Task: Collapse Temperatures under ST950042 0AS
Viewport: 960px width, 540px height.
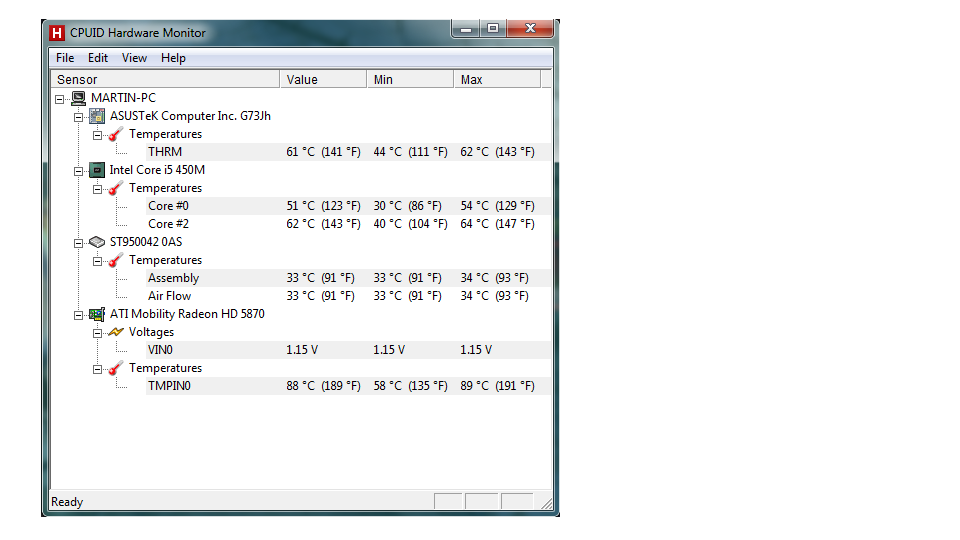Action: (x=97, y=261)
